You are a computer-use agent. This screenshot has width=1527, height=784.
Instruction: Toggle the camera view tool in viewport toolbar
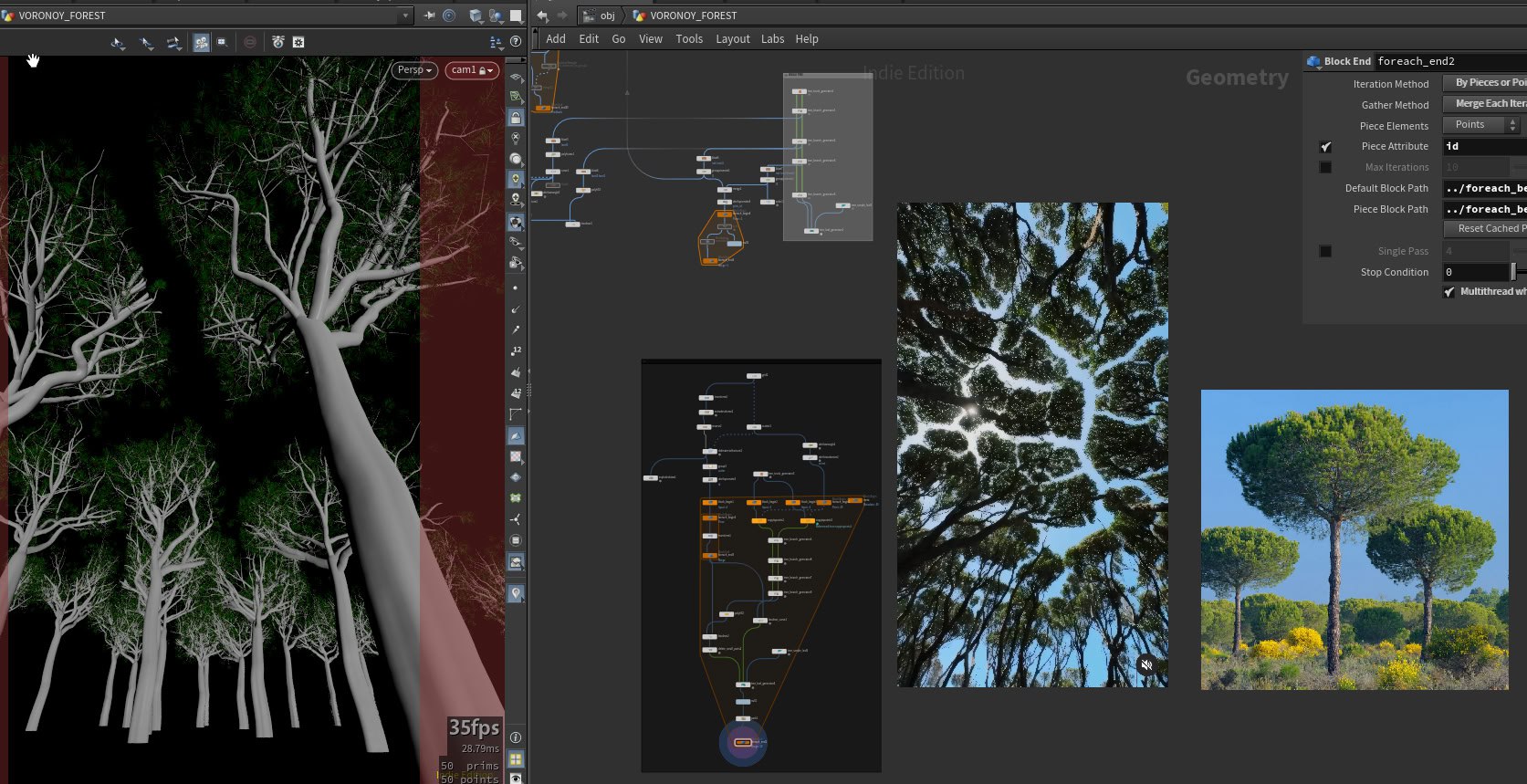click(202, 42)
